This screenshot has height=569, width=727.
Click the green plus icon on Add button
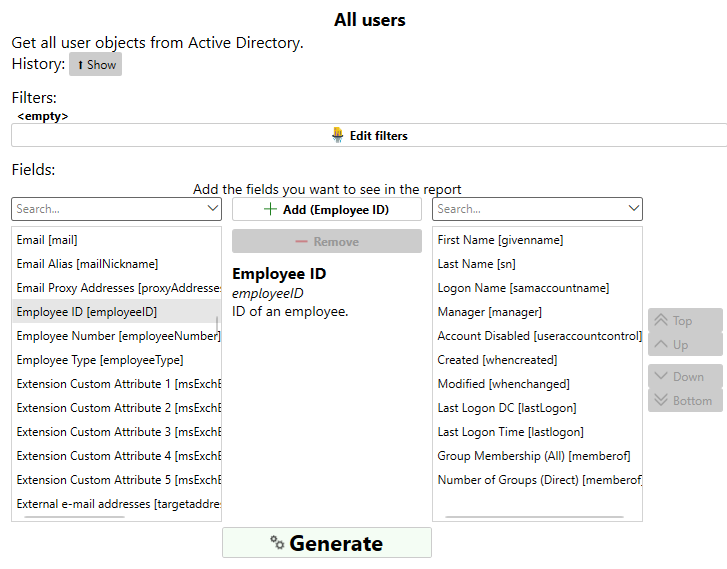point(270,209)
